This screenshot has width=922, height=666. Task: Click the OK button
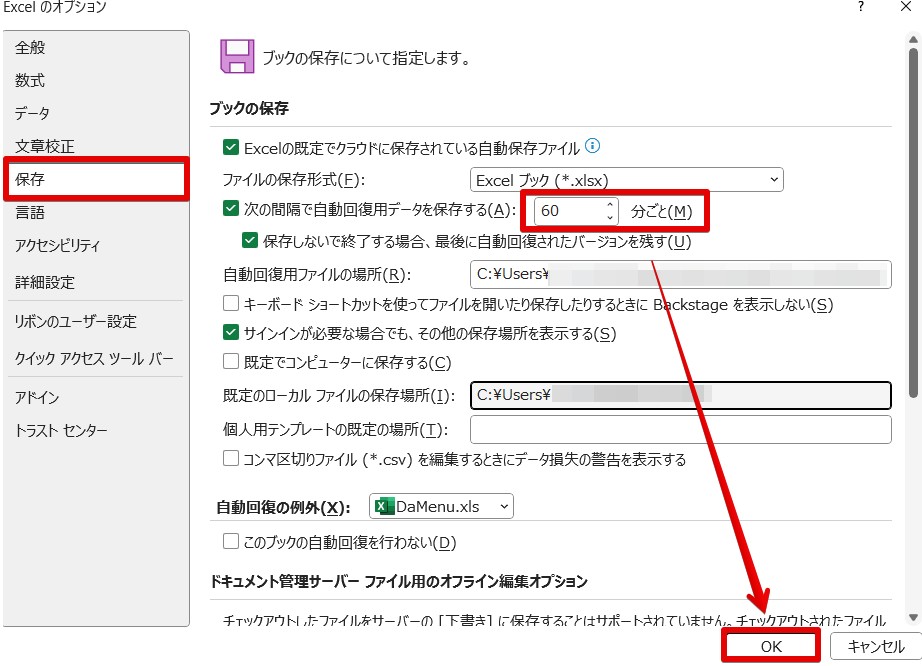pos(770,647)
